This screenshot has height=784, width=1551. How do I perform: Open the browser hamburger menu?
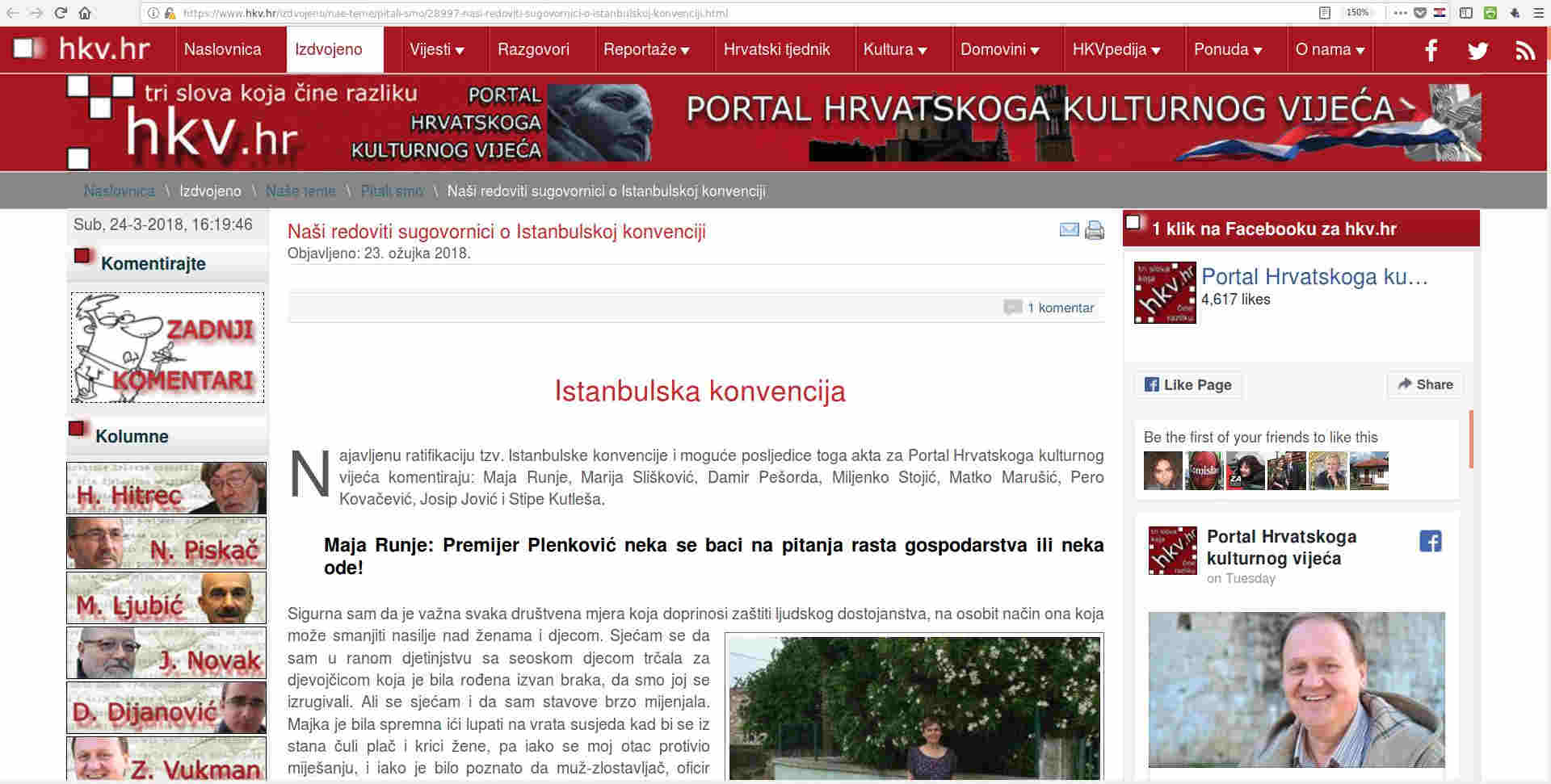(1538, 13)
